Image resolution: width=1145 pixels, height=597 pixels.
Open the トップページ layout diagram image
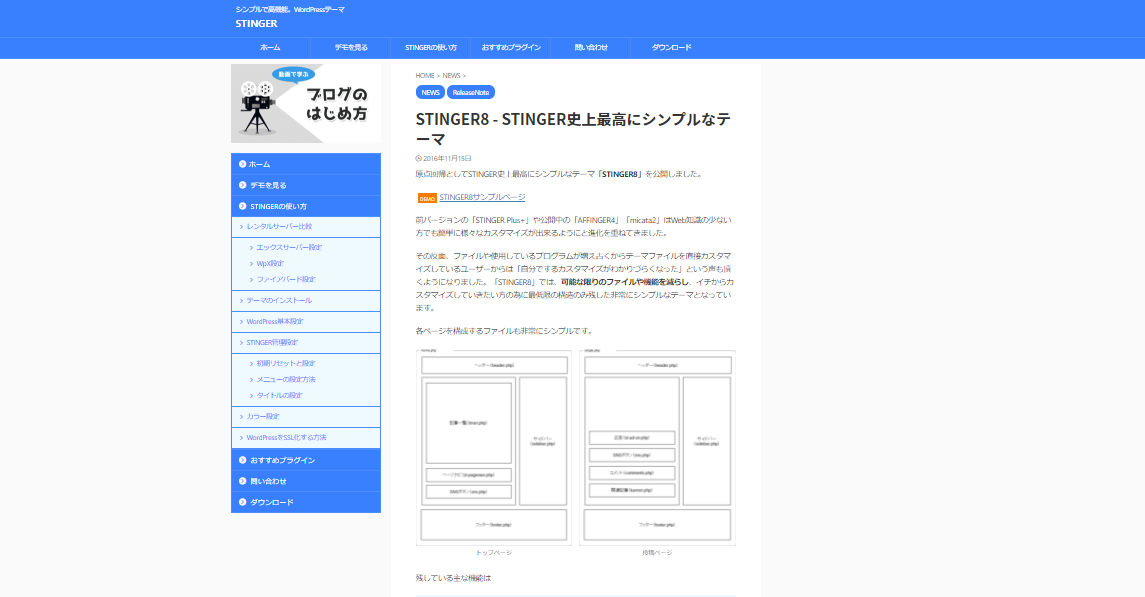494,448
